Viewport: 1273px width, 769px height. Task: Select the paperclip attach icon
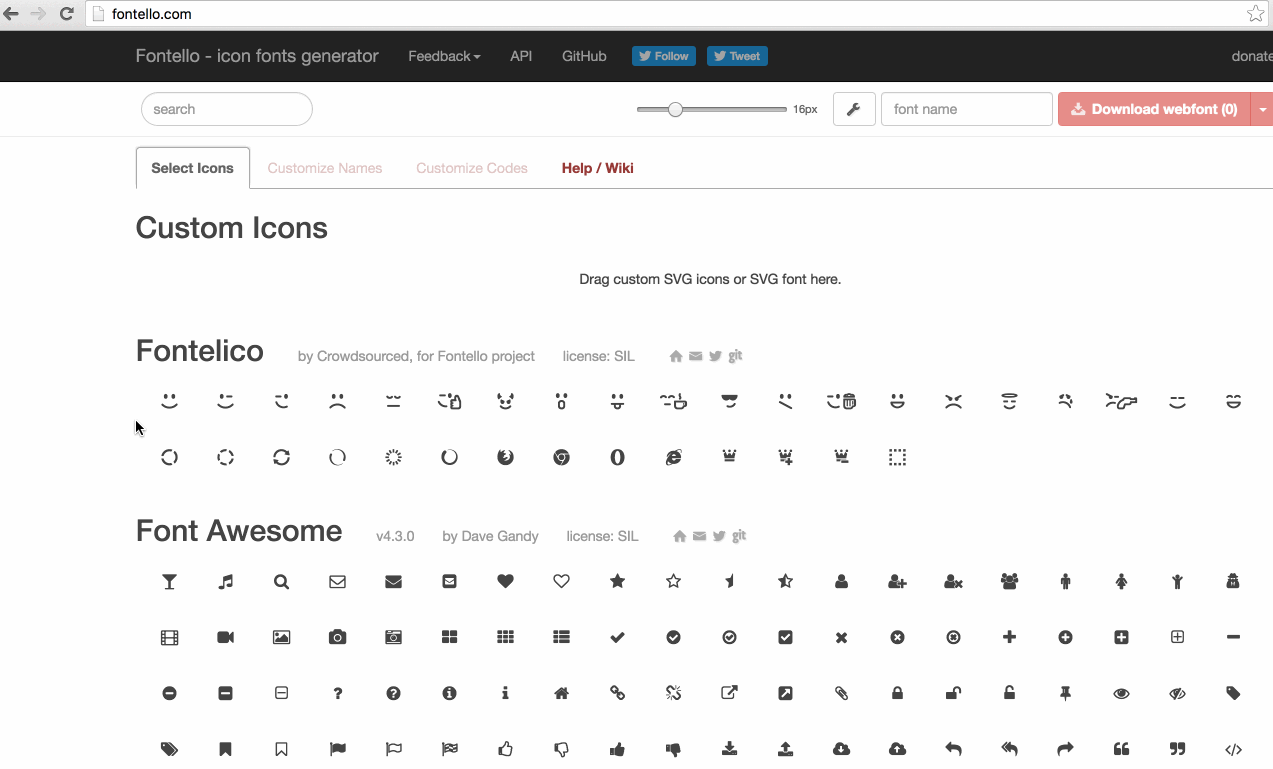pyautogui.click(x=842, y=693)
